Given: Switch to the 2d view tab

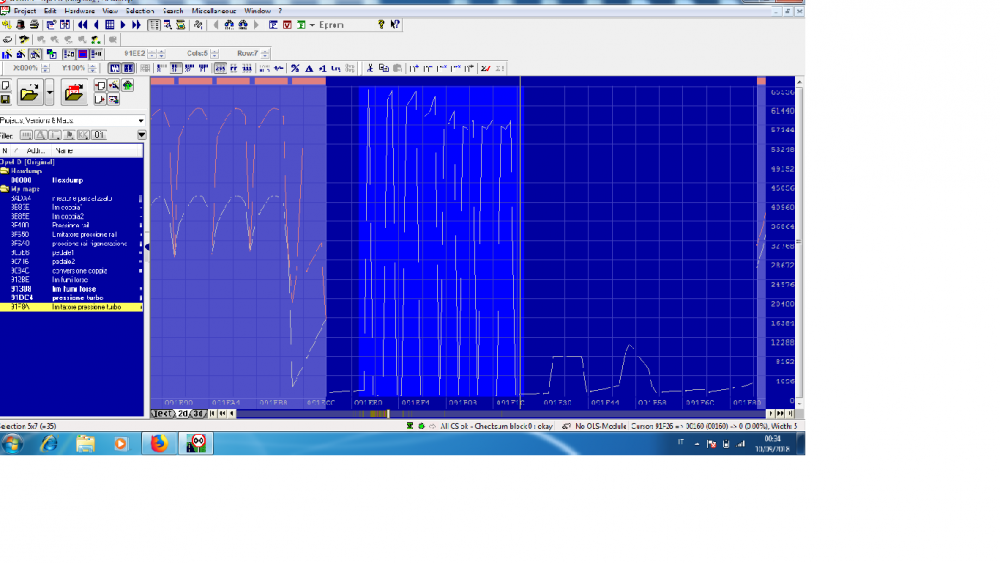Looking at the screenshot, I should click(183, 414).
